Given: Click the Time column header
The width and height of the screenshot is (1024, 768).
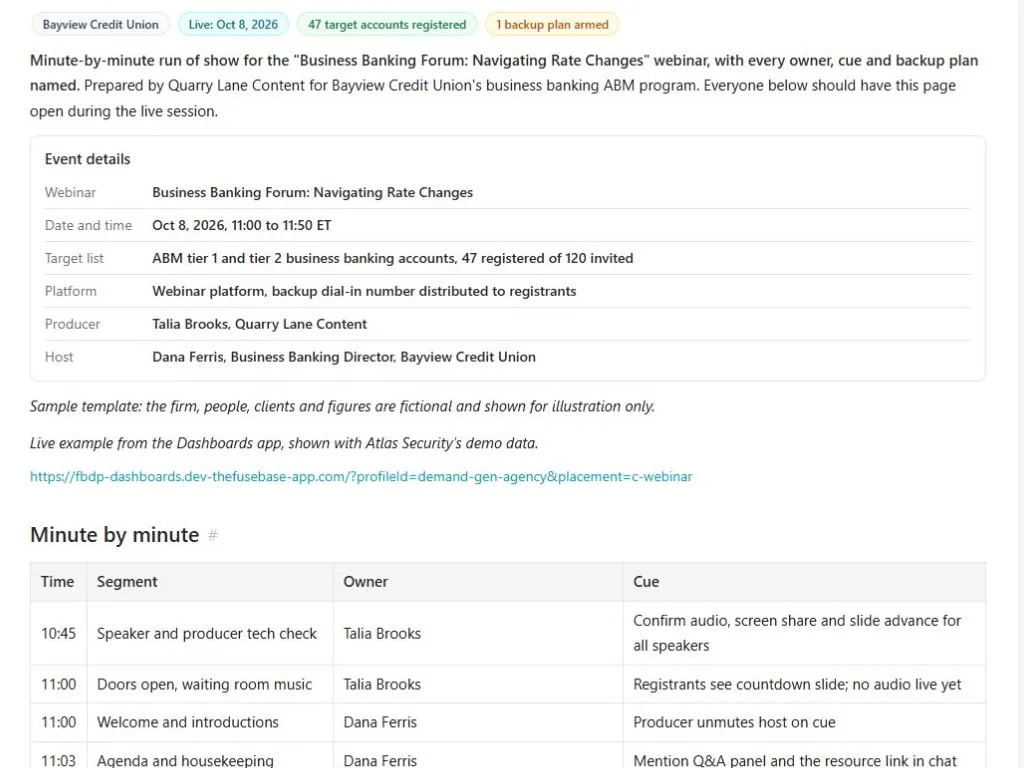Looking at the screenshot, I should click(57, 582).
